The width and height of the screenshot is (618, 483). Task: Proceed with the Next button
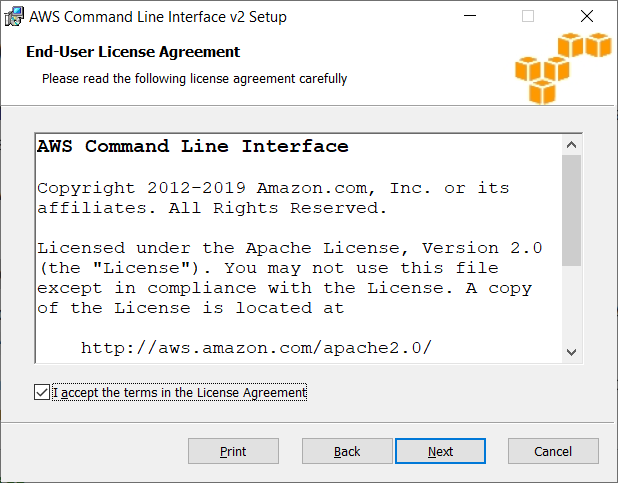click(440, 451)
